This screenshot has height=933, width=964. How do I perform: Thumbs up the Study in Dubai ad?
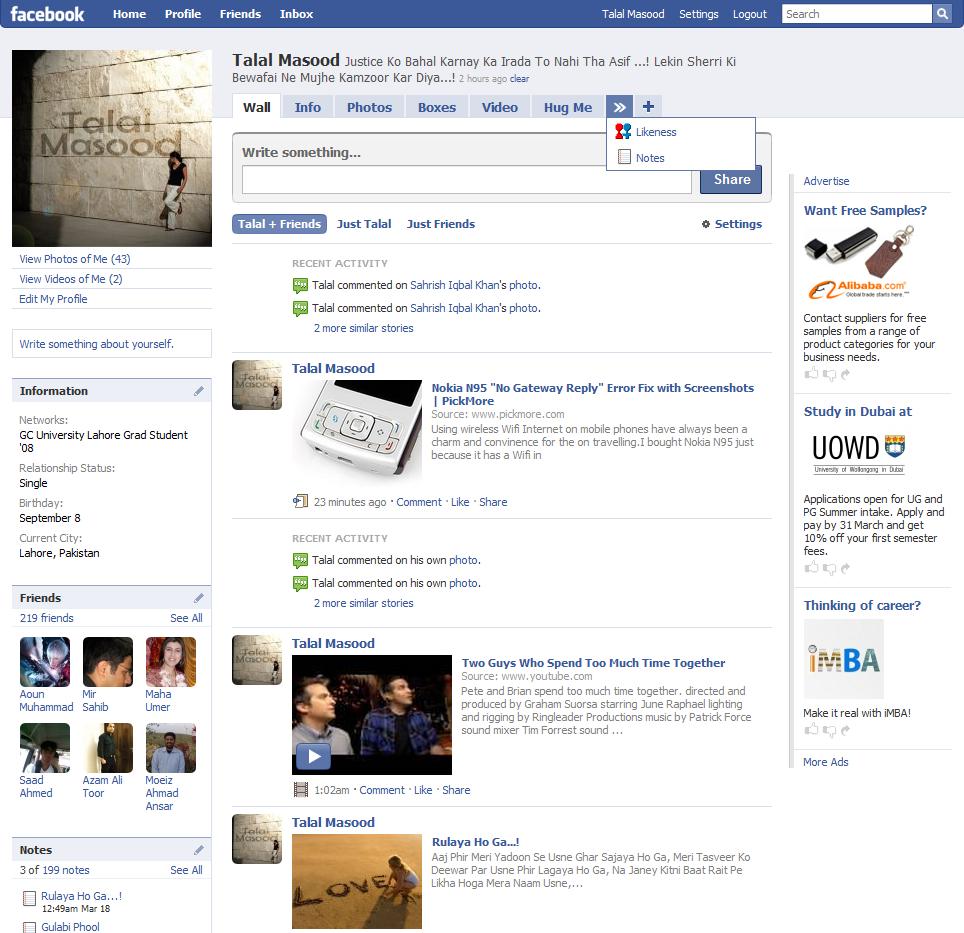click(812, 567)
